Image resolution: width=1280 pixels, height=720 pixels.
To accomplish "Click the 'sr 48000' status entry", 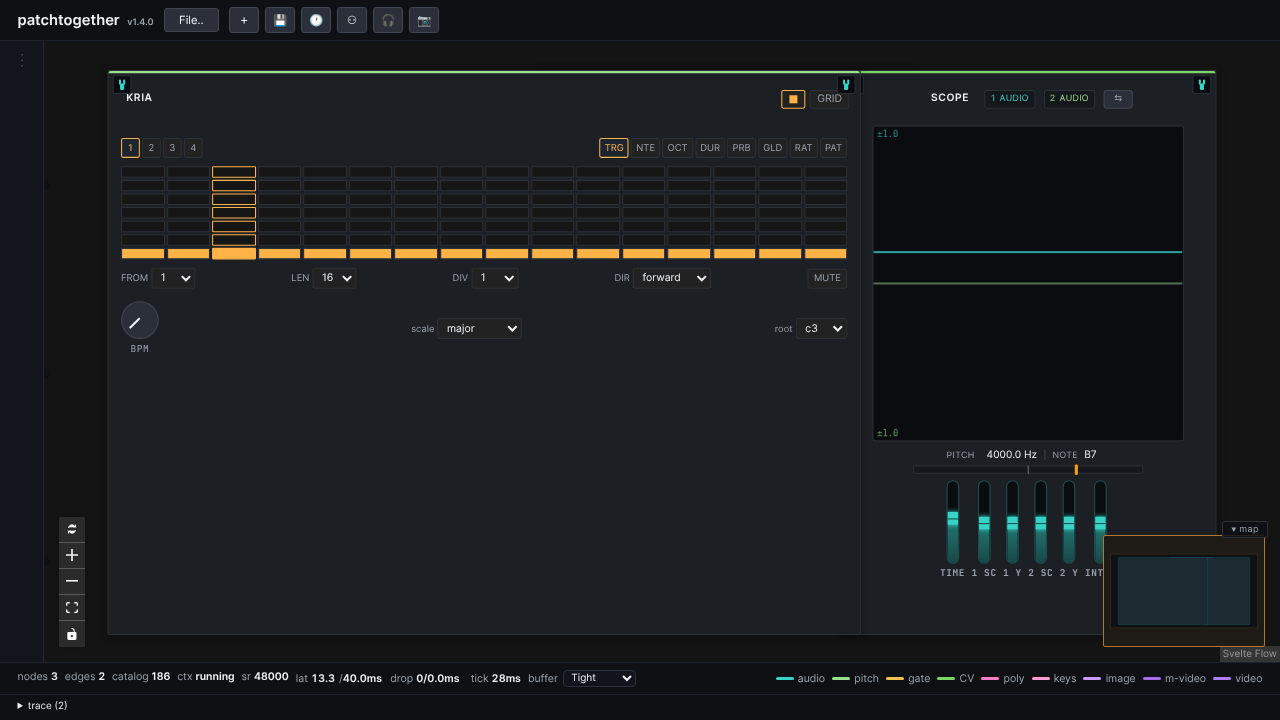I will point(265,677).
